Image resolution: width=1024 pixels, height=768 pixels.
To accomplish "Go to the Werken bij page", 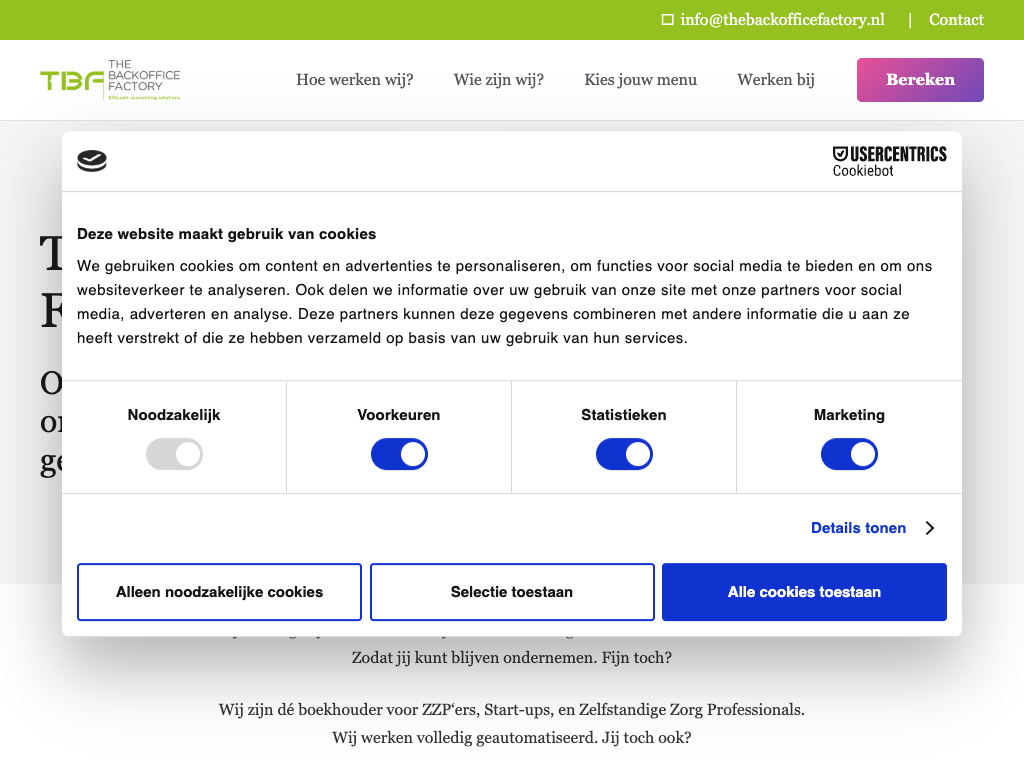I will (775, 80).
